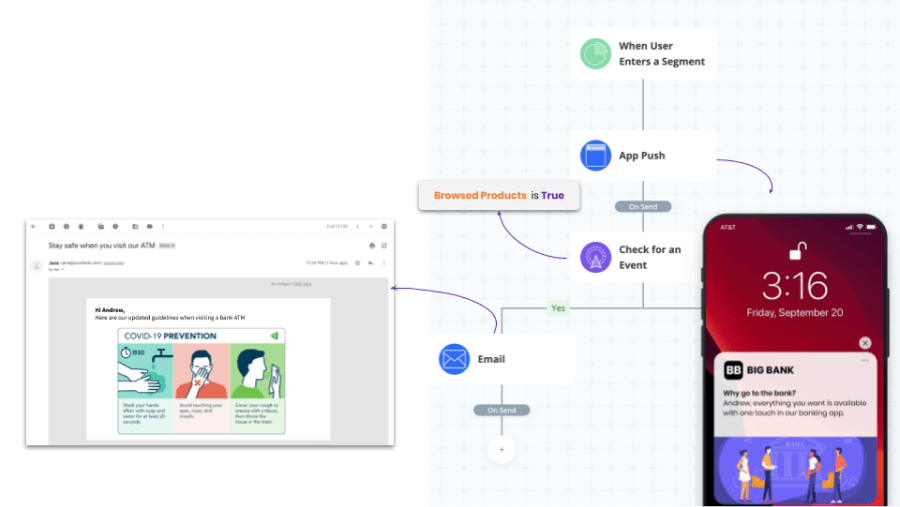Click the When User Enters a Segment icon

[x=596, y=54]
